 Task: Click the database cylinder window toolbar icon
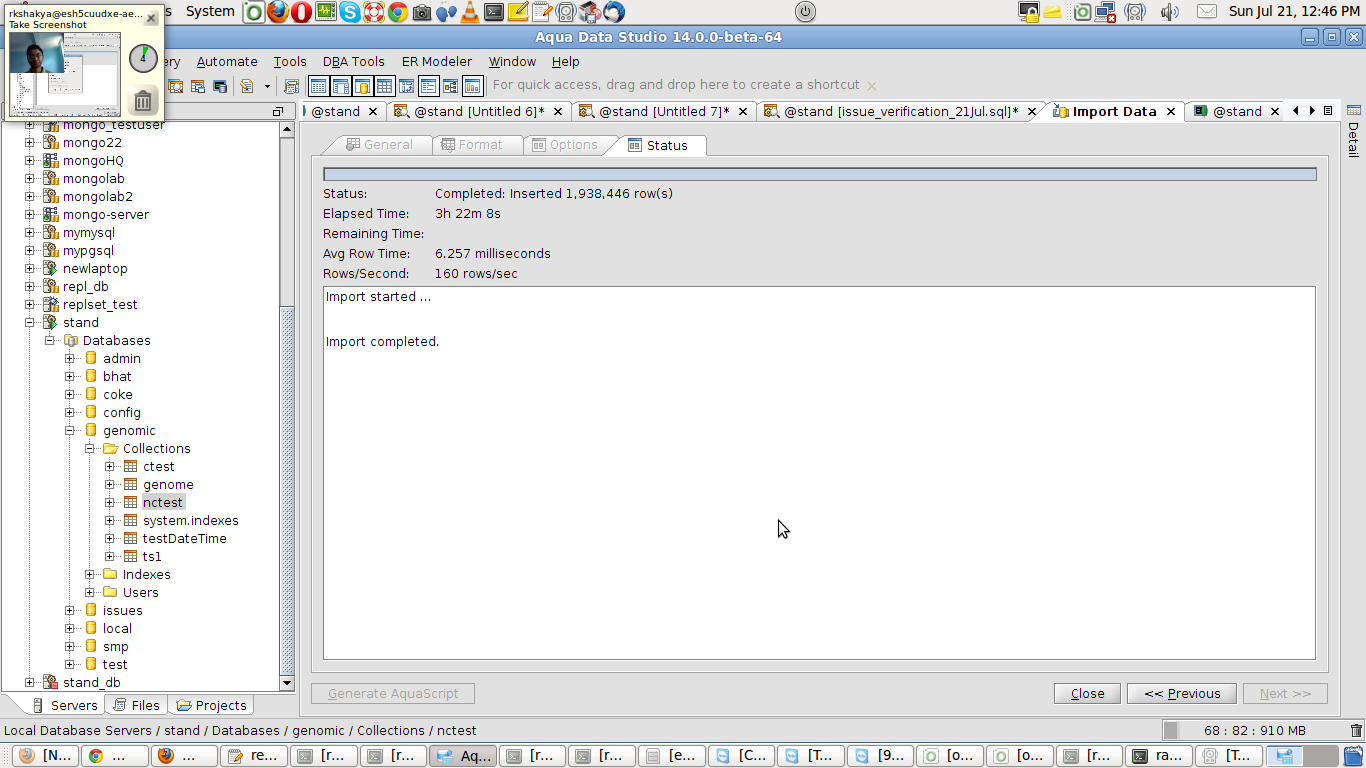(x=362, y=86)
